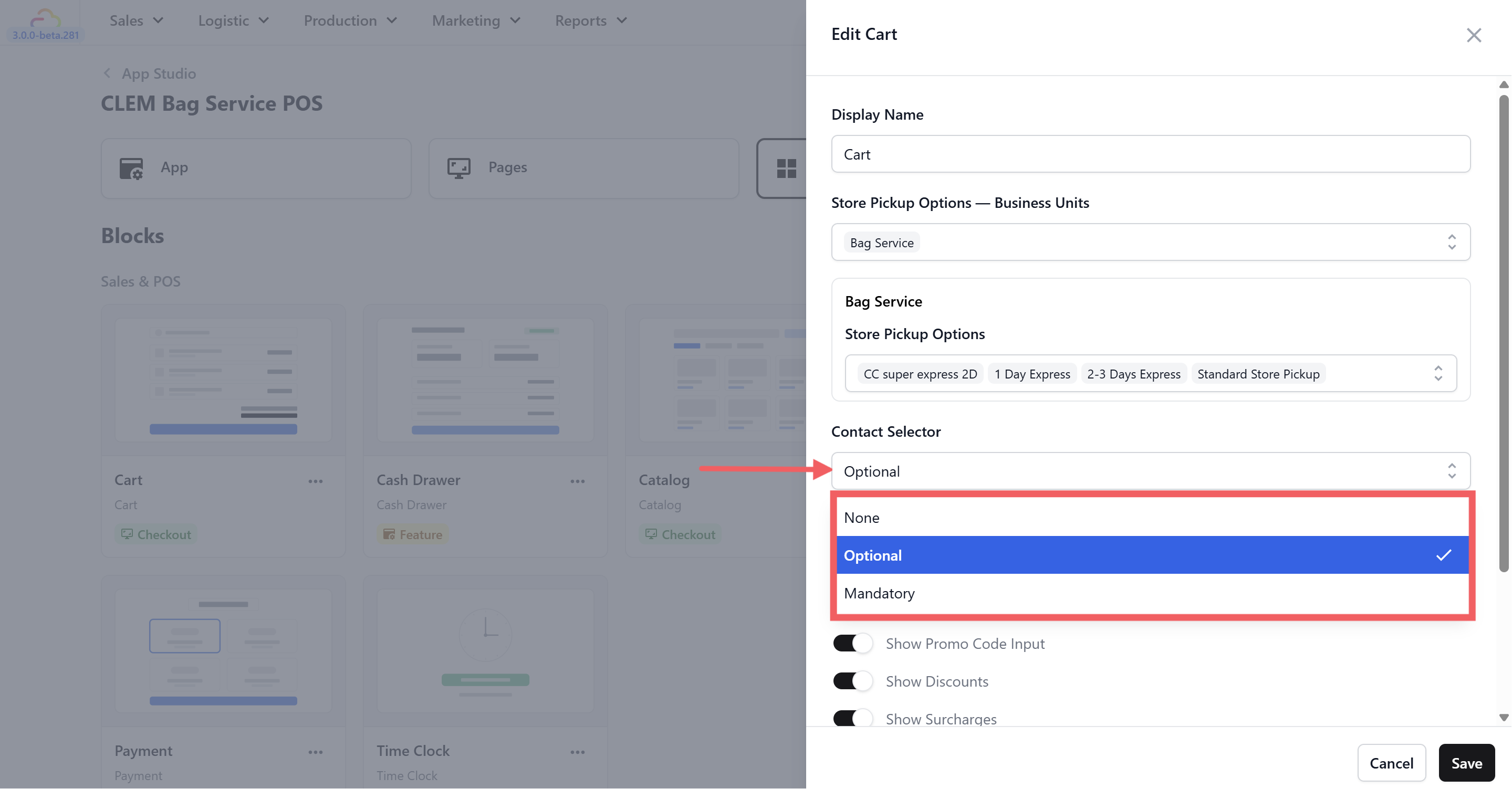Click the Save button
1512x789 pixels.
1466,763
